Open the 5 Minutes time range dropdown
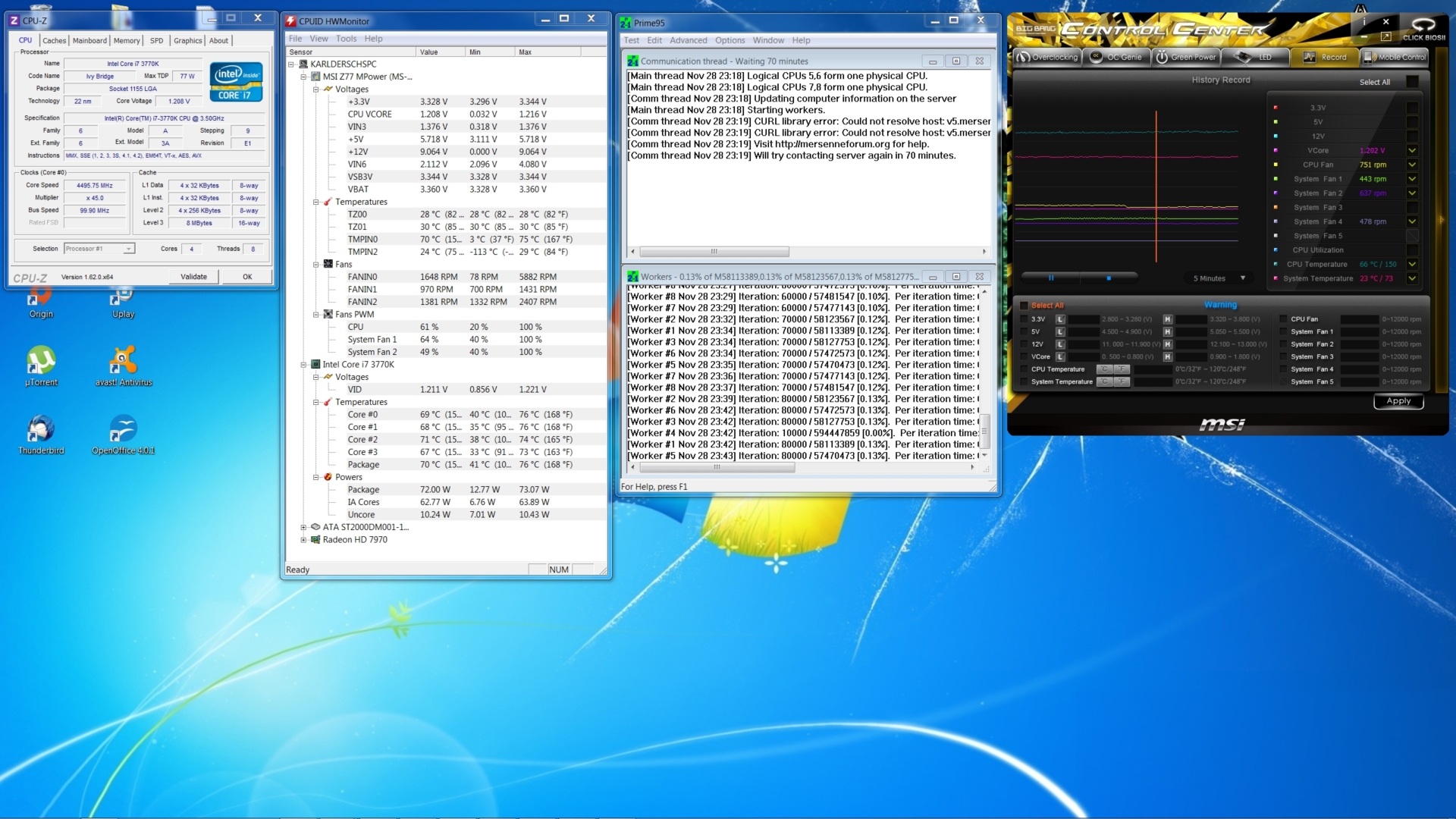Viewport: 1456px width, 819px height. pos(1219,278)
